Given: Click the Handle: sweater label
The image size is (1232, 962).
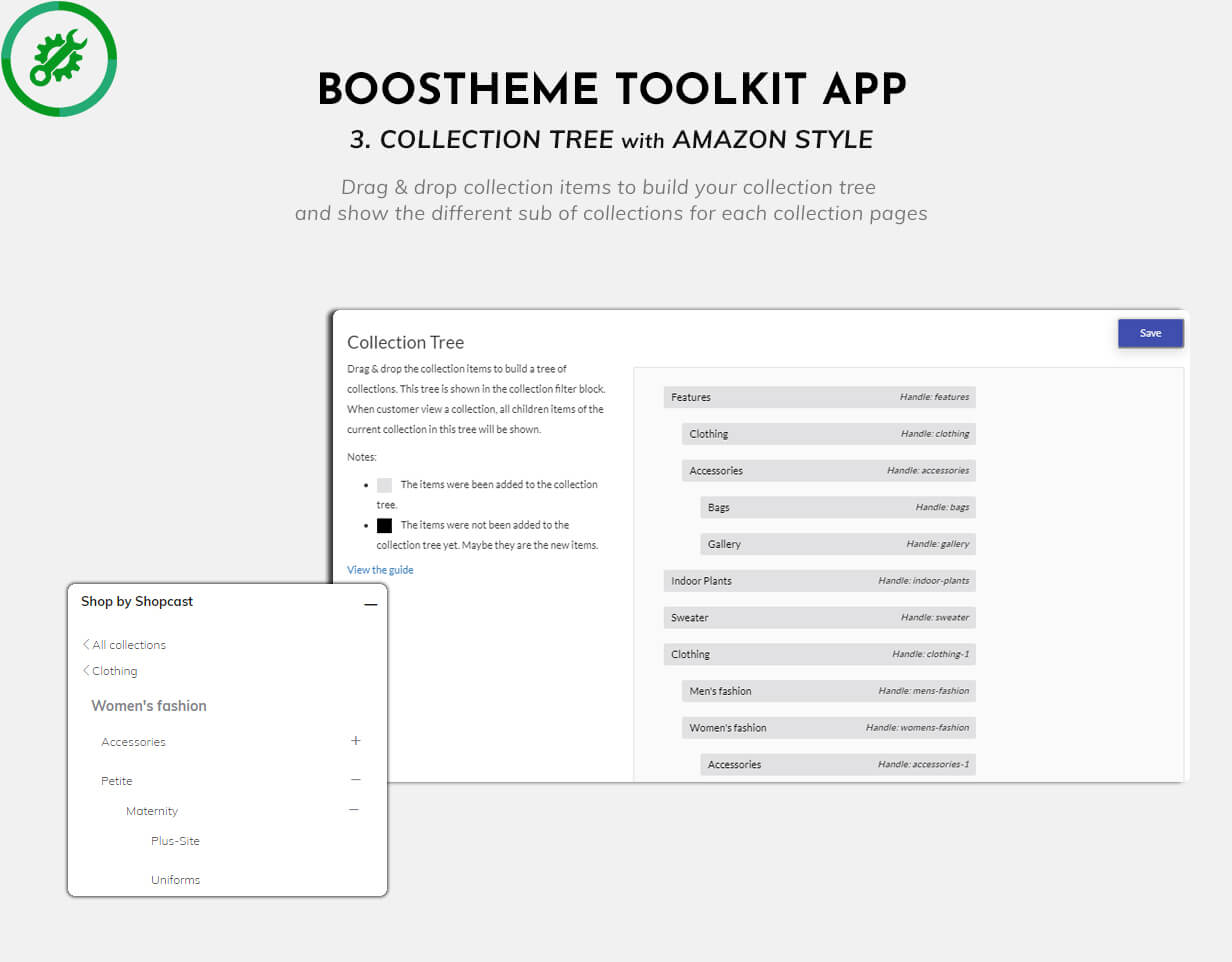Looking at the screenshot, I should [935, 618].
